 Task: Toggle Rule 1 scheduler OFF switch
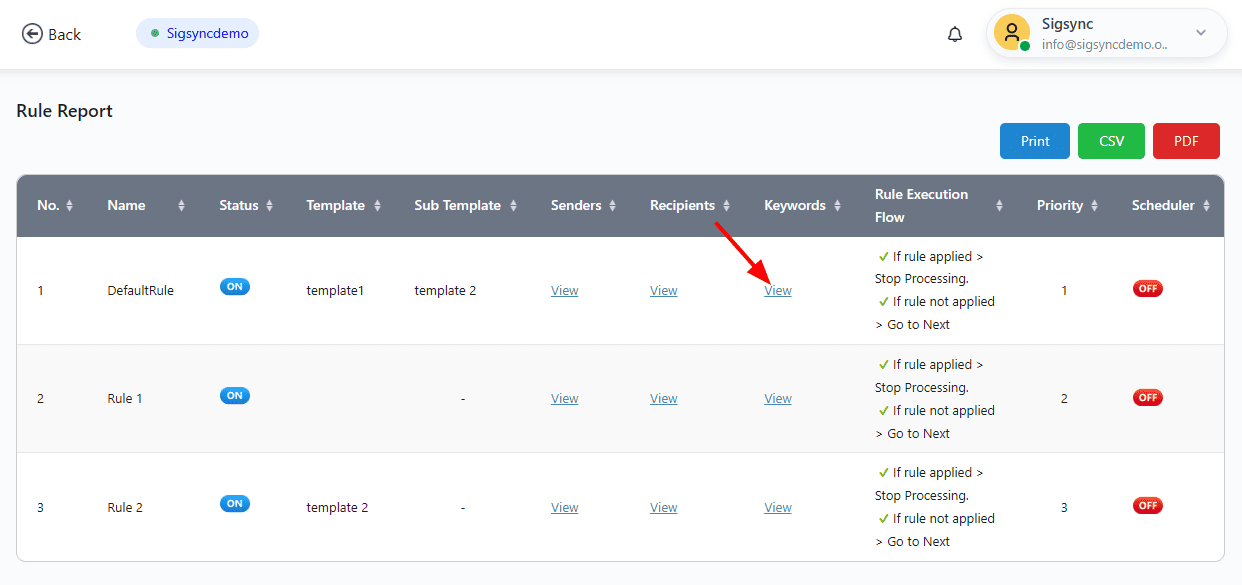(1147, 397)
